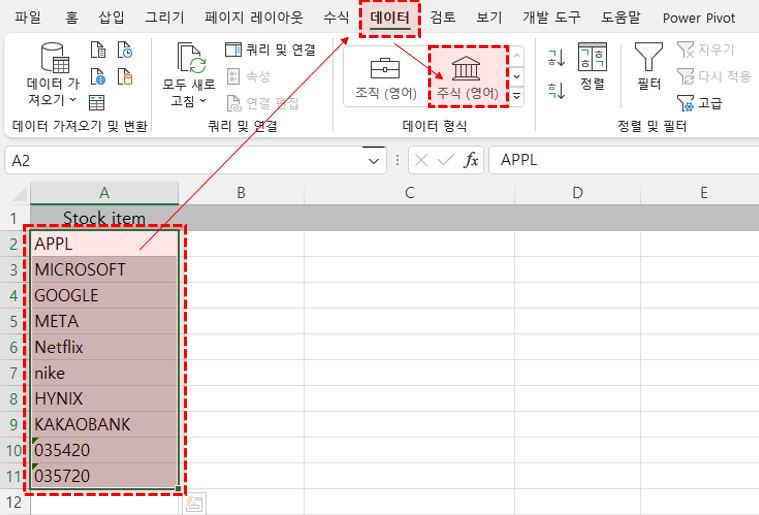Open 쿼리 및 연결 pane

click(270, 49)
